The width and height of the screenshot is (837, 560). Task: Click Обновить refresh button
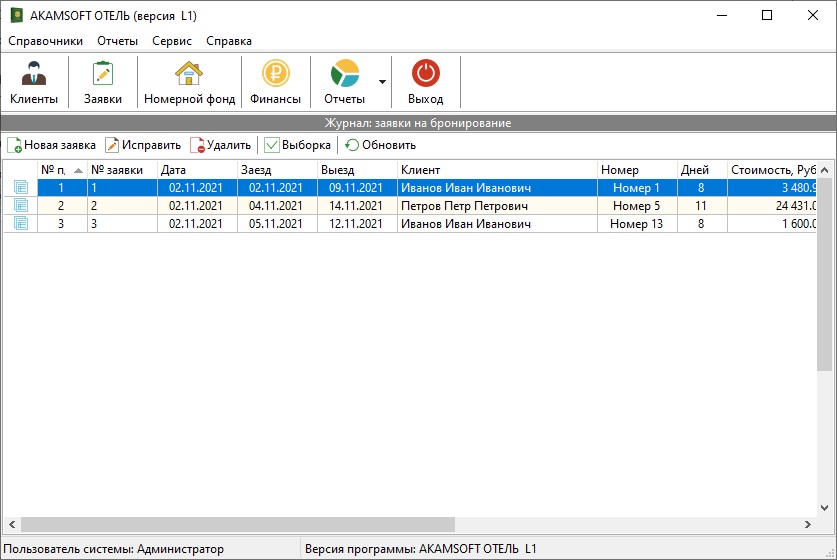click(x=380, y=145)
